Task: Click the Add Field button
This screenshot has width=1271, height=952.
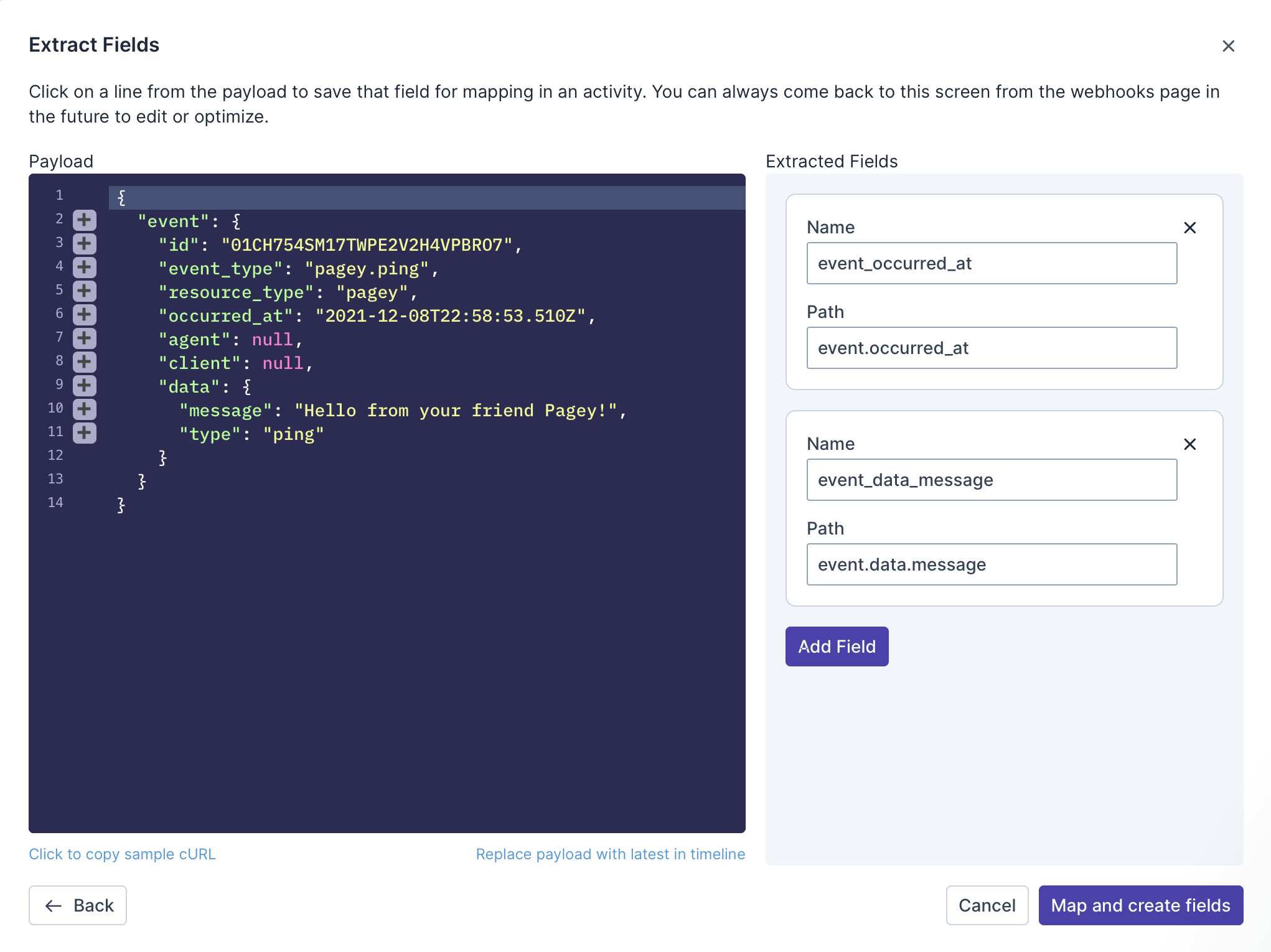Action: click(837, 646)
